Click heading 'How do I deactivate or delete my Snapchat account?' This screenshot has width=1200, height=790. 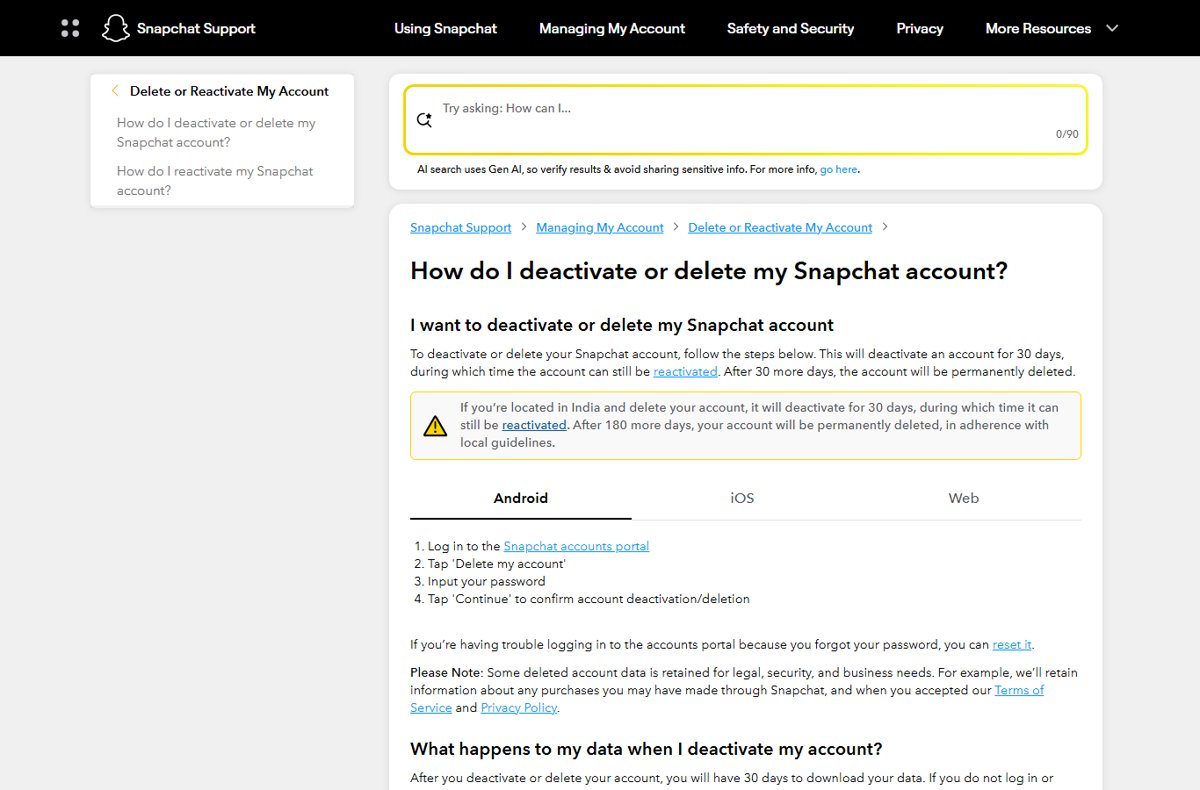point(709,271)
